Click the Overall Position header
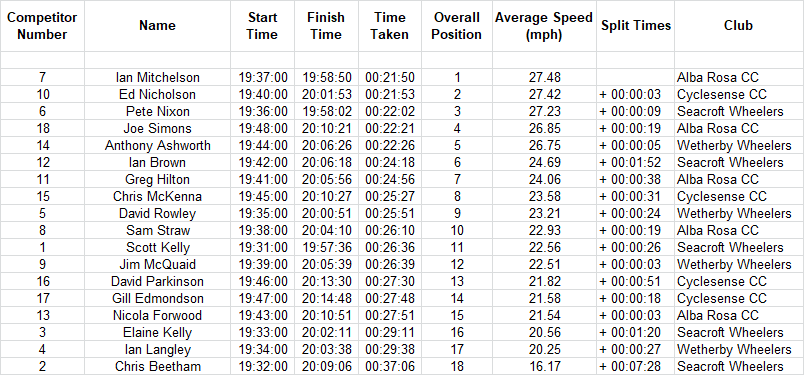 pyautogui.click(x=457, y=26)
